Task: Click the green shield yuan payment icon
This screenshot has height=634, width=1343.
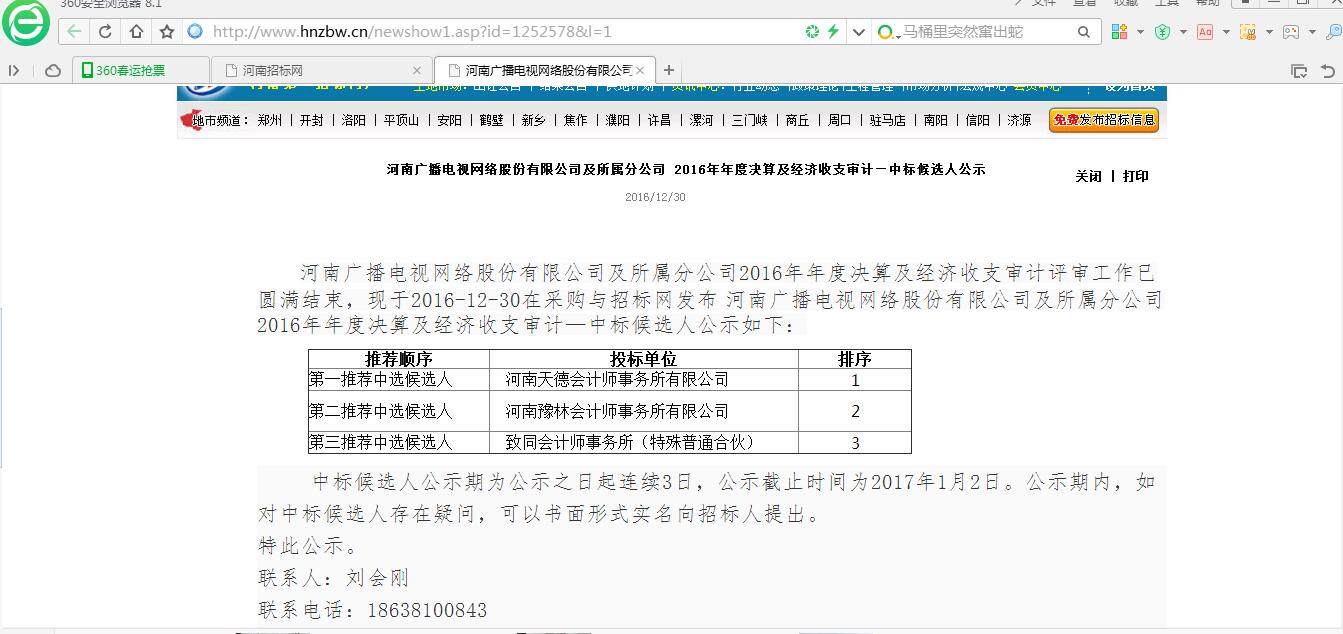Action: click(1162, 32)
